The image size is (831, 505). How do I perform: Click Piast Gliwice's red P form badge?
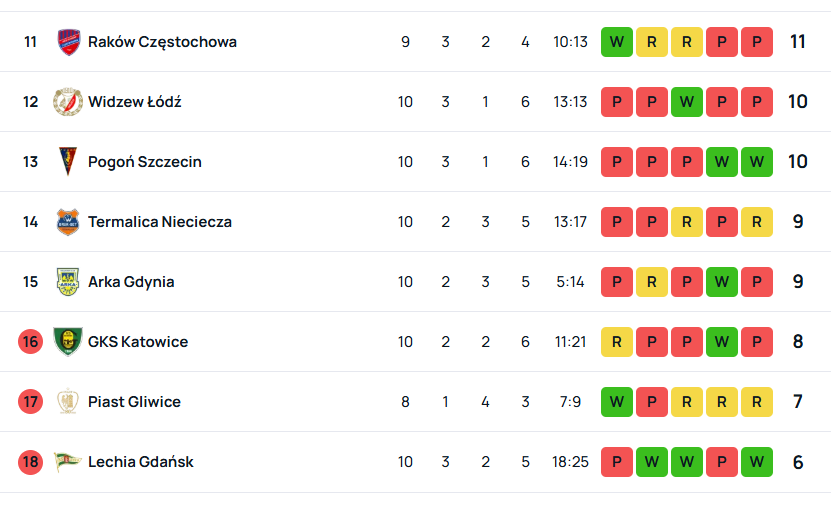(652, 402)
